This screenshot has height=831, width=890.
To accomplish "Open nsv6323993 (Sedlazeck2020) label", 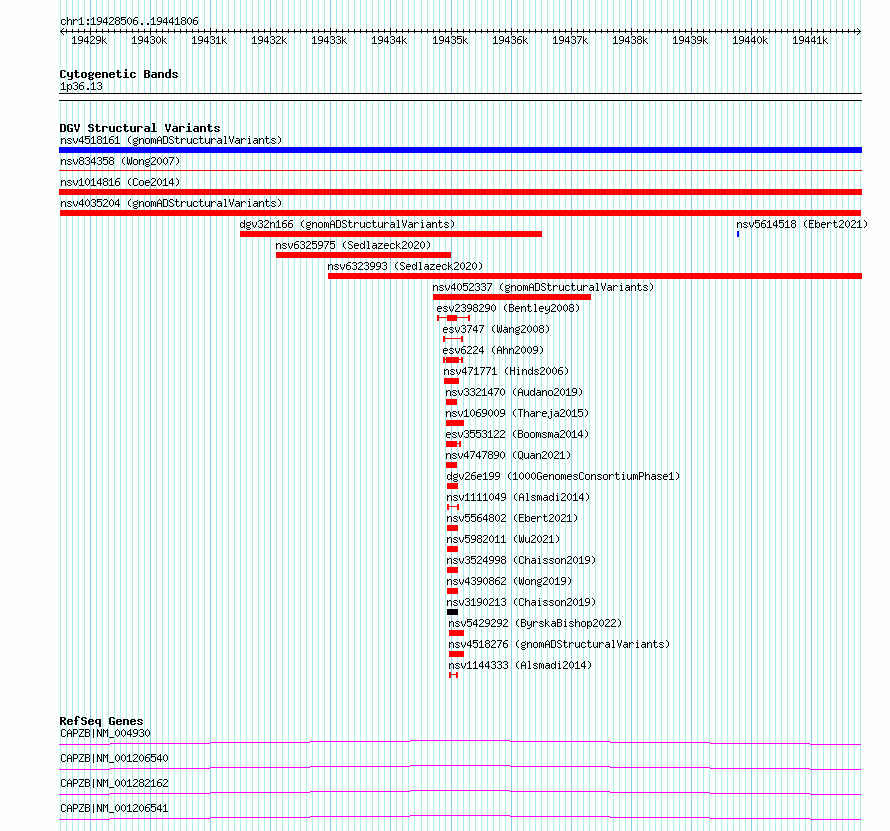I will pyautogui.click(x=405, y=266).
